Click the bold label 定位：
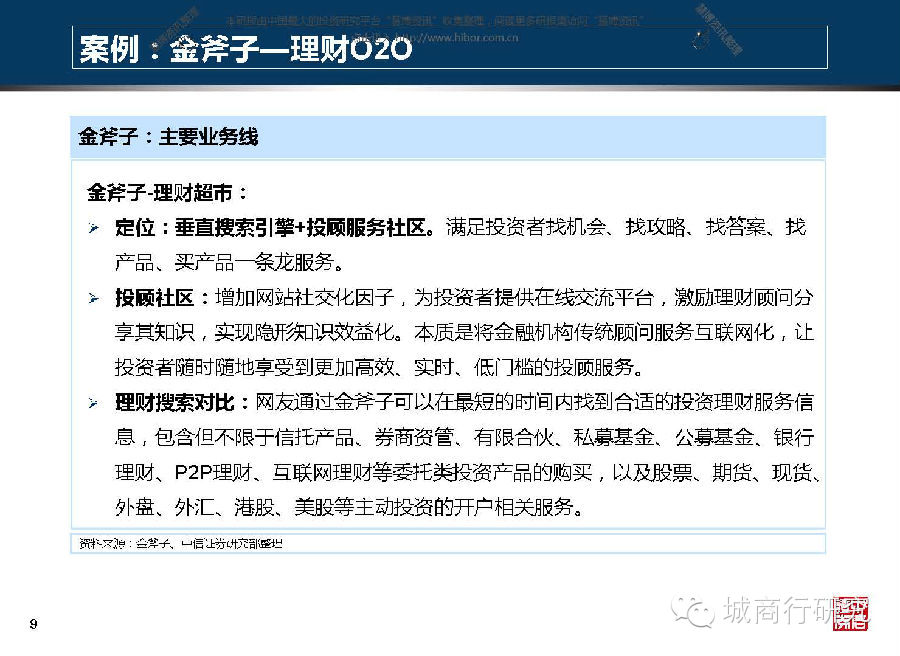 pyautogui.click(x=143, y=228)
